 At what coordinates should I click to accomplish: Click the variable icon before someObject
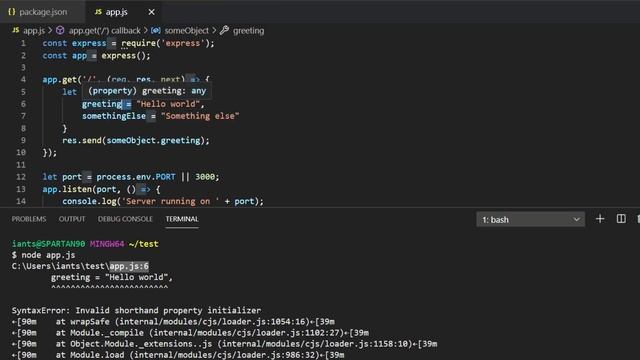pos(156,30)
